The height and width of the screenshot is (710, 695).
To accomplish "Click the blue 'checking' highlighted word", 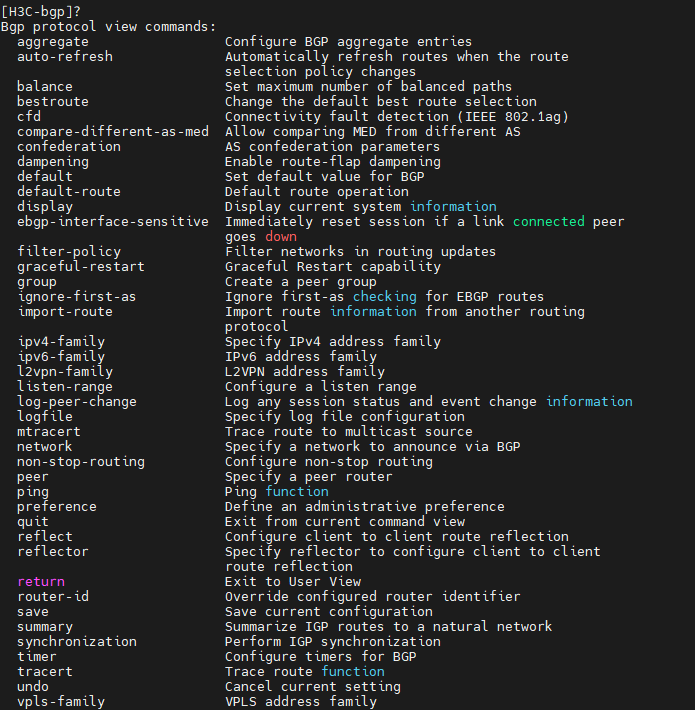I will click(x=385, y=296).
